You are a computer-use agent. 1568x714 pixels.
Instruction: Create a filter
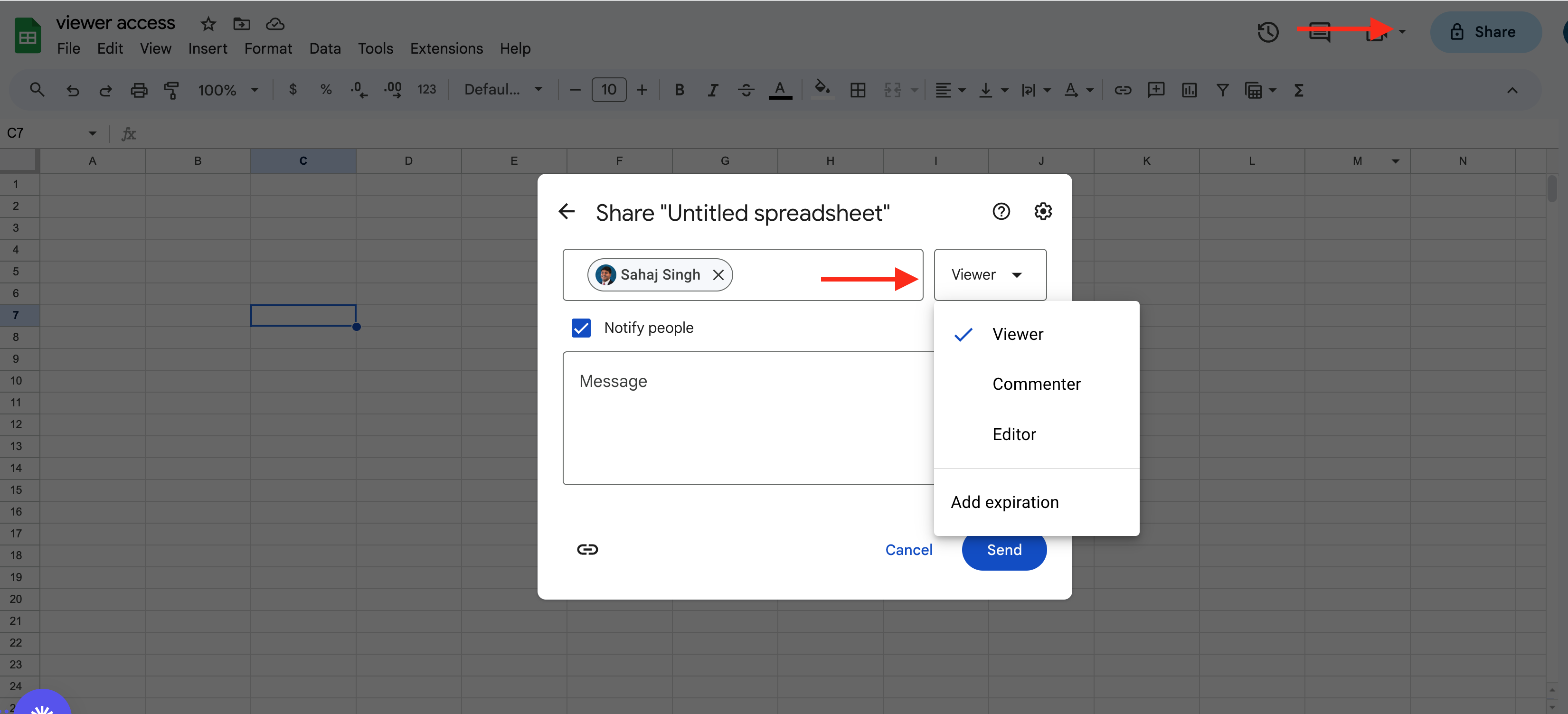coord(1222,90)
